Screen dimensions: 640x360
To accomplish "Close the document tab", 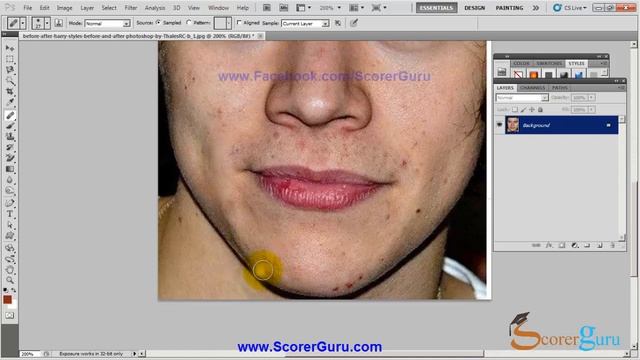I will click(260, 36).
